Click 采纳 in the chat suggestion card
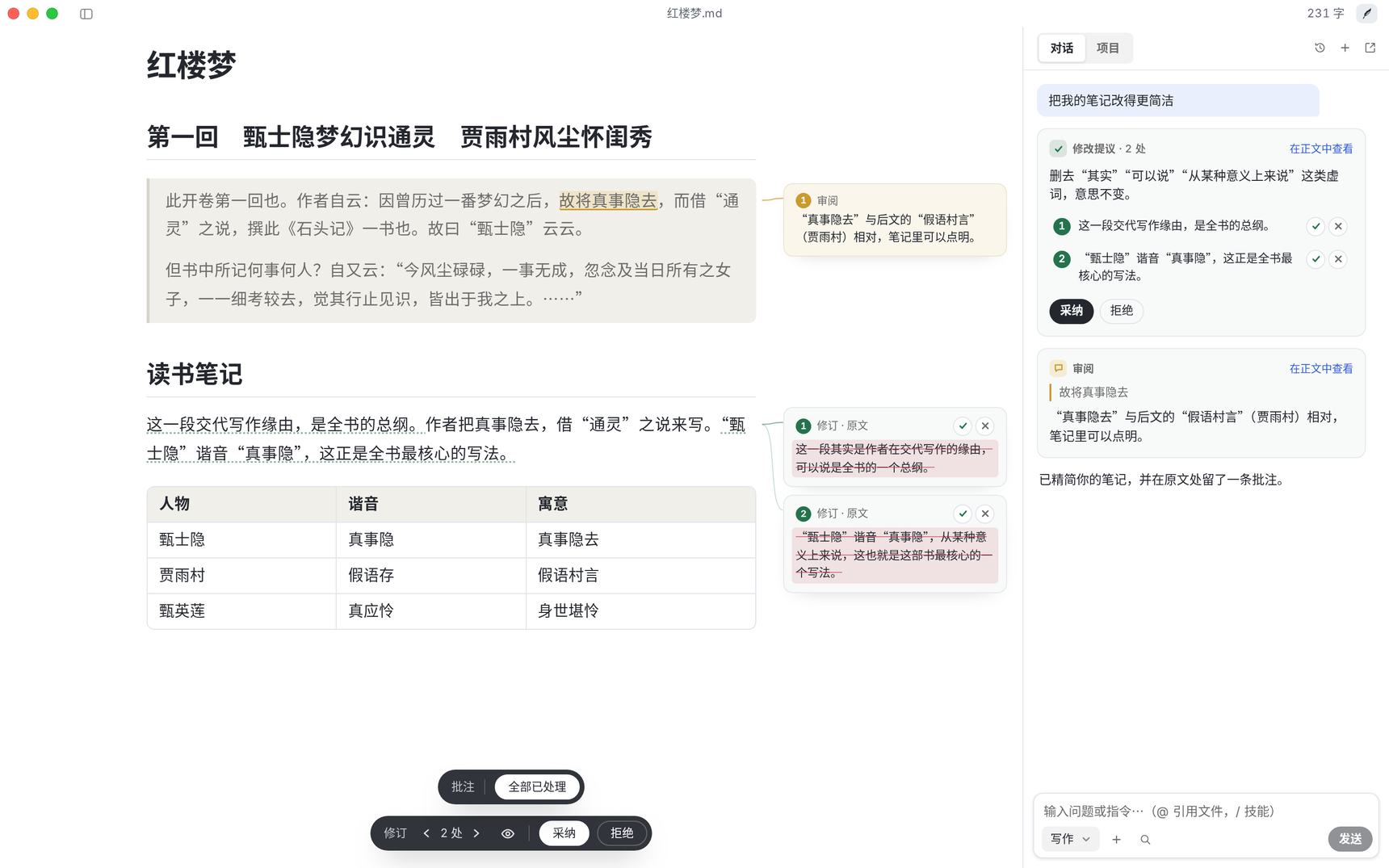 pos(1072,311)
